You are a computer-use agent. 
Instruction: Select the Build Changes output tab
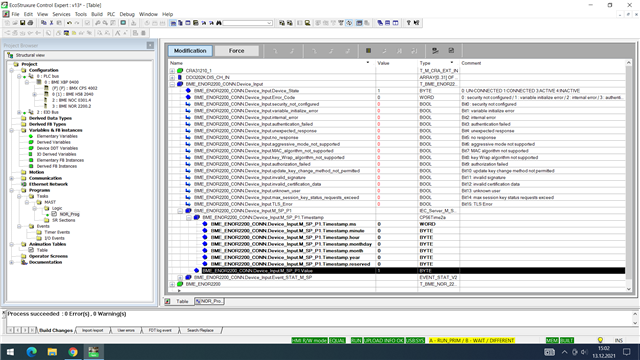tap(56, 330)
